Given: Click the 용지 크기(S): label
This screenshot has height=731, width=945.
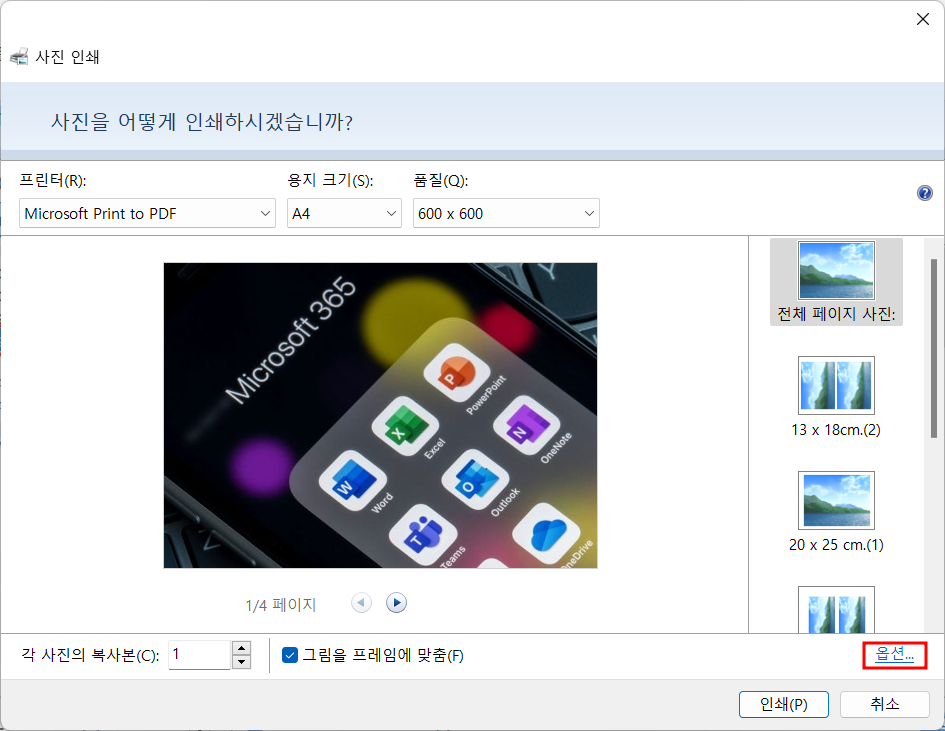Looking at the screenshot, I should (330, 180).
